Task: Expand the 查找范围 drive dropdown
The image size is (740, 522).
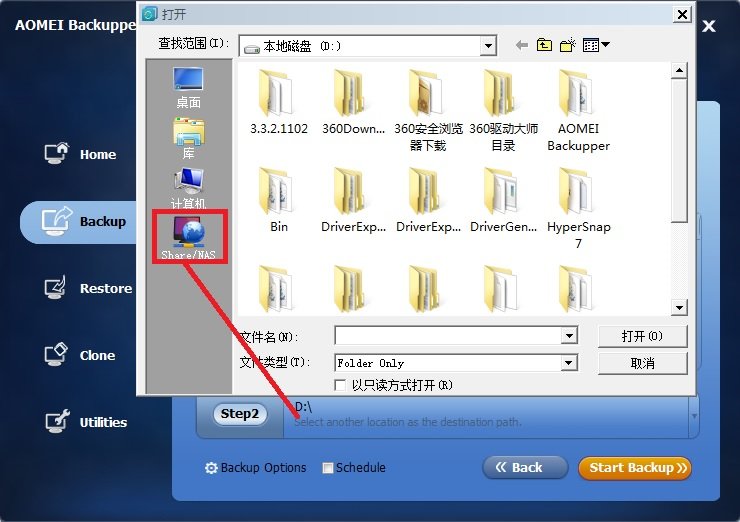Action: point(488,46)
